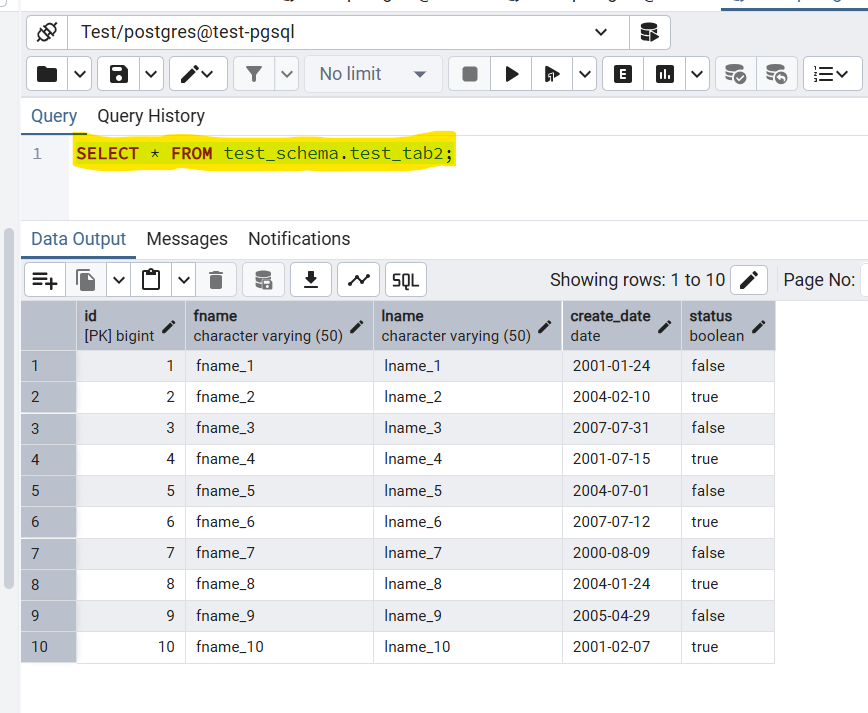Screen dimensions: 868x713
Task: Expand the save options arrow
Action: click(151, 74)
